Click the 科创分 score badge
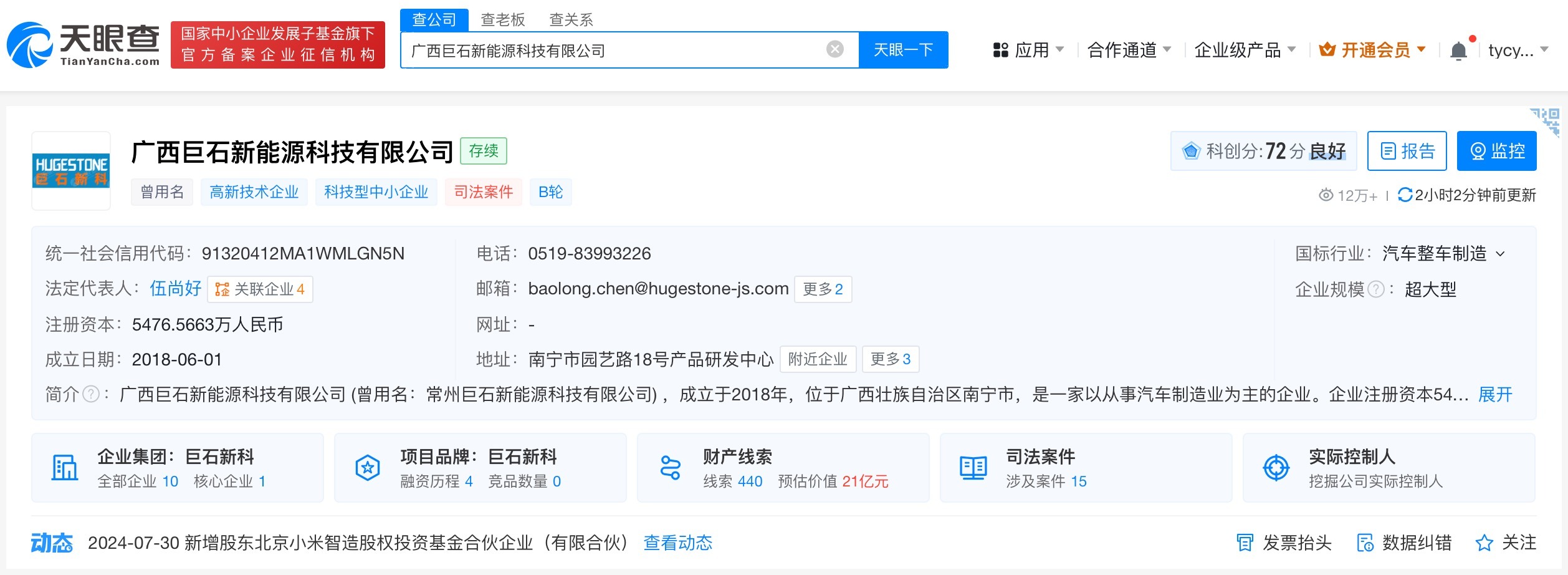This screenshot has height=575, width=1568. coord(1264,151)
